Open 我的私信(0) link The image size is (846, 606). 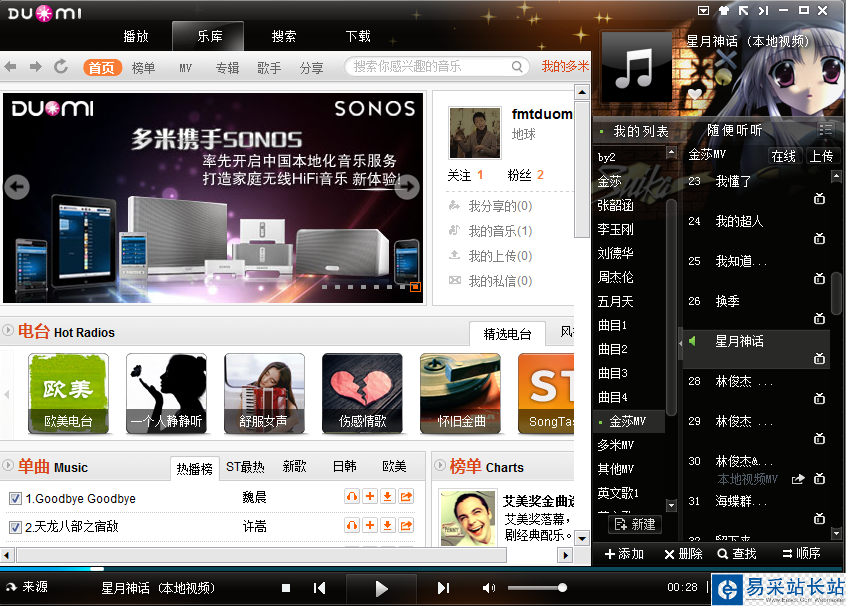500,281
